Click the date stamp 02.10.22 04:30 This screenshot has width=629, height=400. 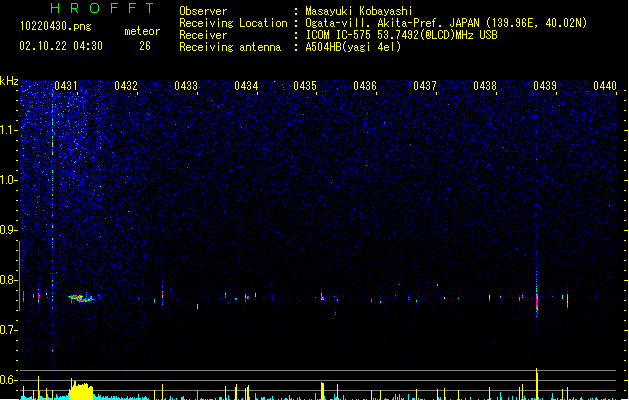pyautogui.click(x=61, y=46)
